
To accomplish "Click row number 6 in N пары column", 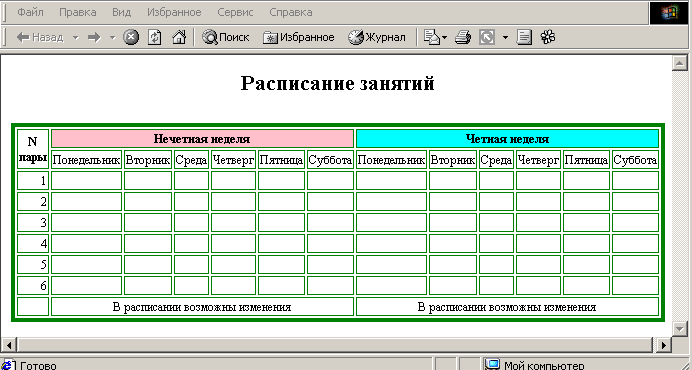I will coord(33,286).
